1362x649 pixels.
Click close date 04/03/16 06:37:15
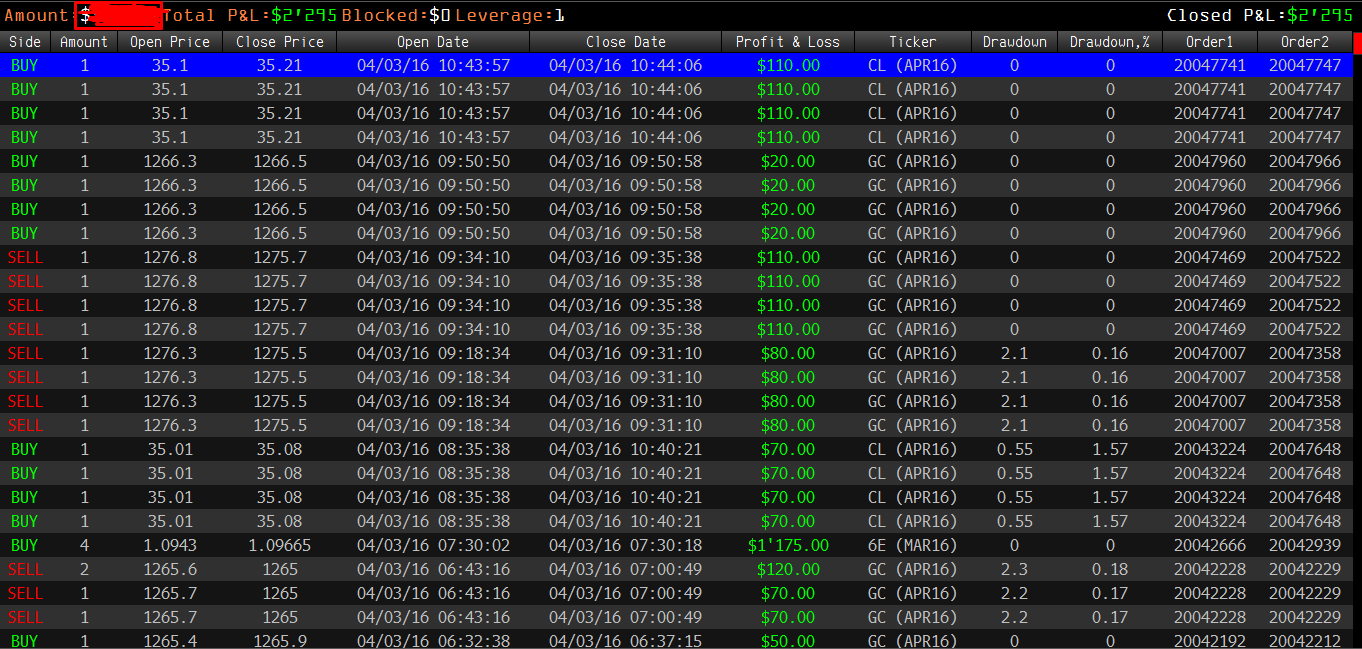coord(625,641)
